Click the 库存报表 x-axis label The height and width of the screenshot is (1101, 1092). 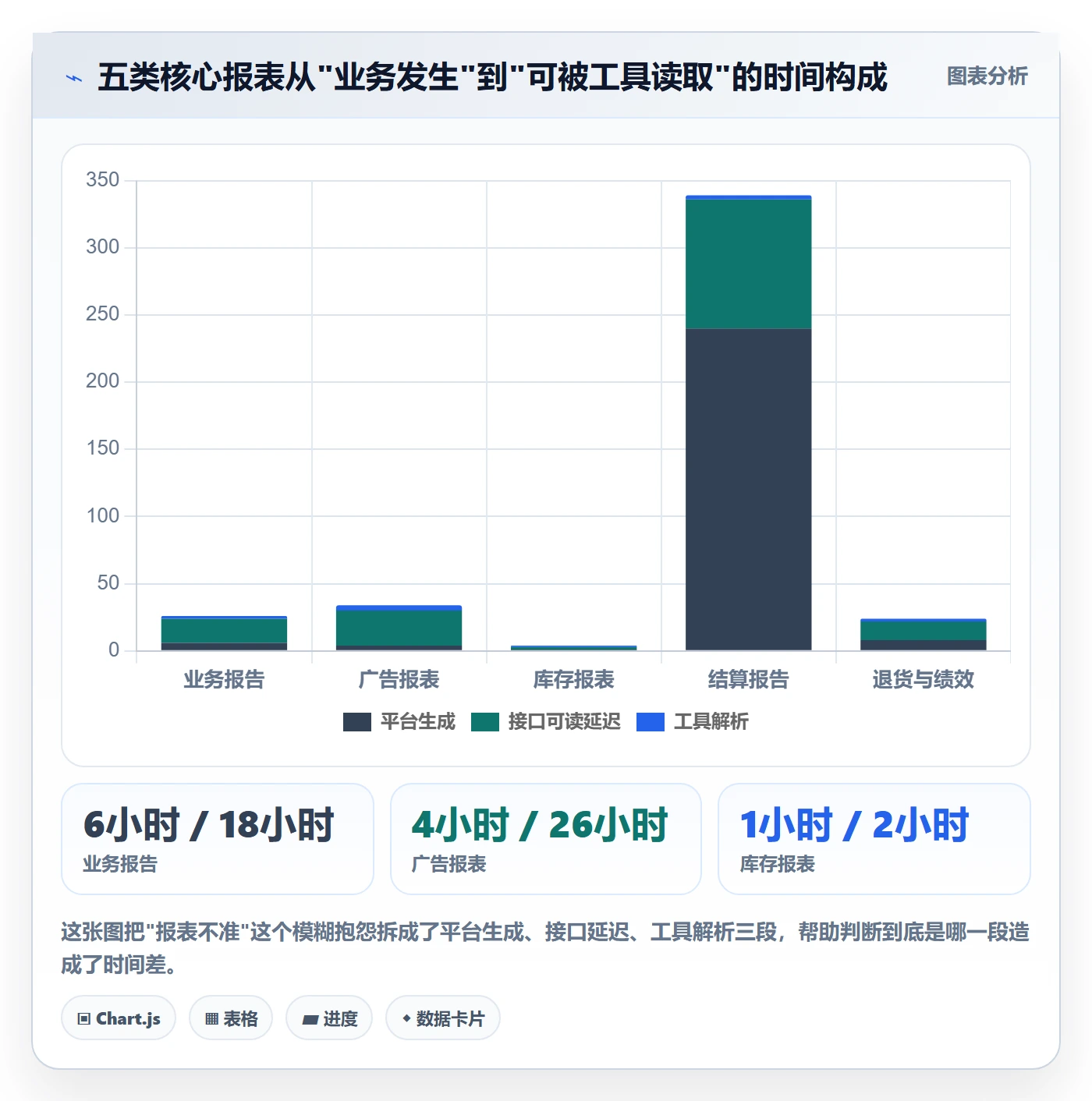pyautogui.click(x=573, y=680)
